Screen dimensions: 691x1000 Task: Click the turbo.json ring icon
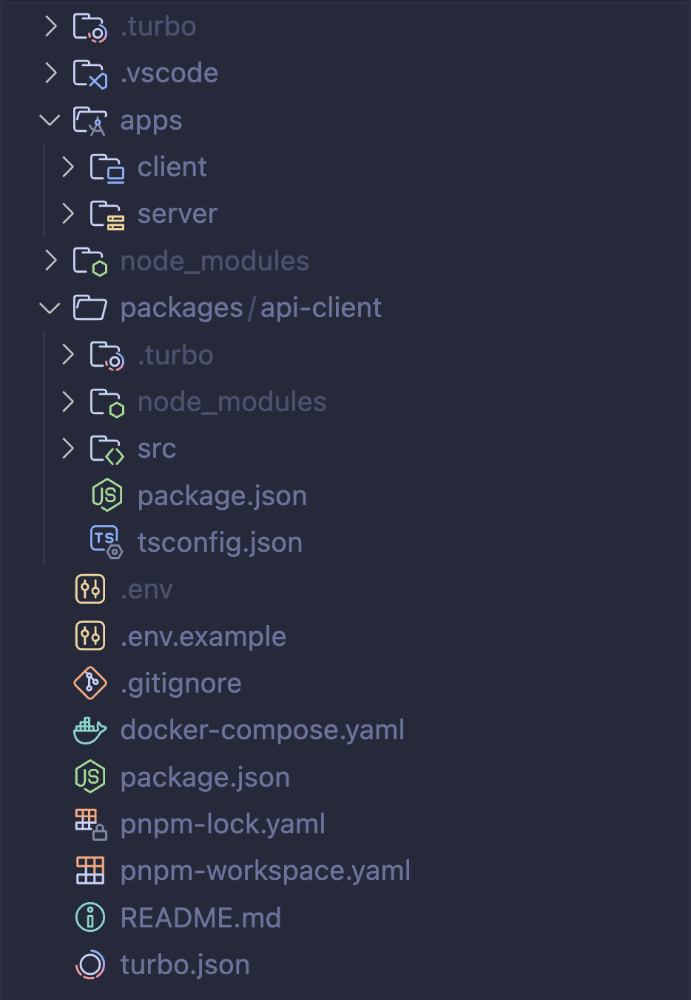click(x=90, y=965)
